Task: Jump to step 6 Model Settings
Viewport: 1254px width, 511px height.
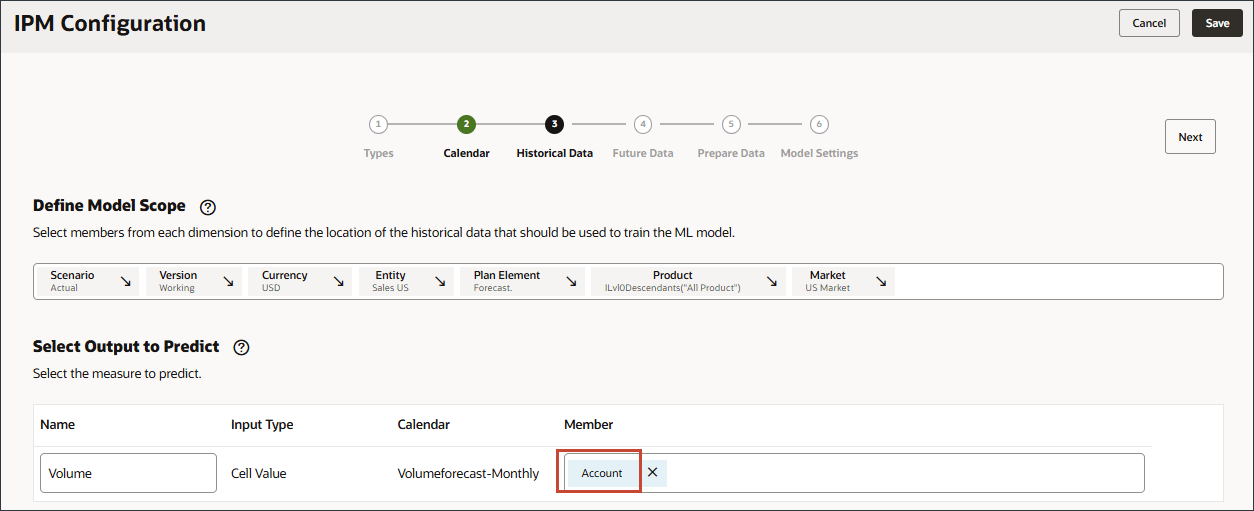Action: tap(819, 125)
